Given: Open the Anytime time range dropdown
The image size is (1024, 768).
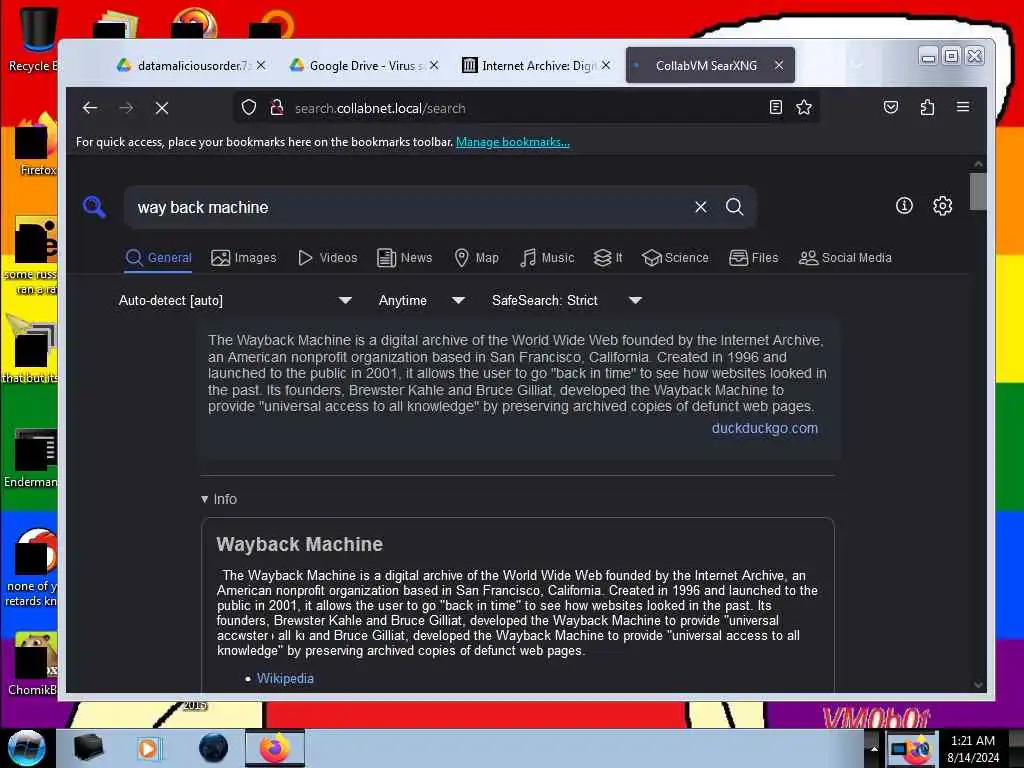Looking at the screenshot, I should click(421, 300).
